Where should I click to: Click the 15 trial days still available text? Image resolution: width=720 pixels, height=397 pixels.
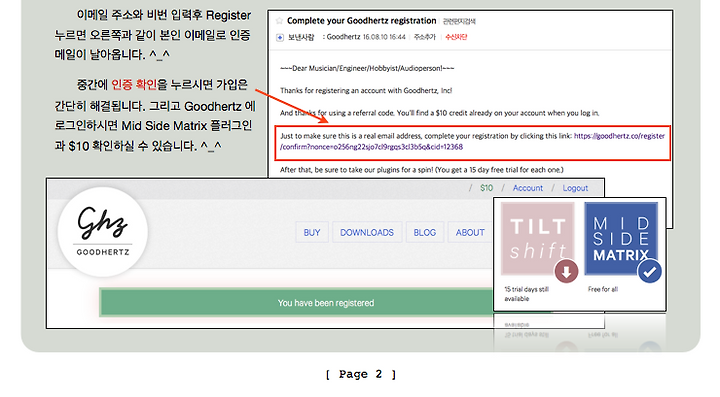click(526, 294)
